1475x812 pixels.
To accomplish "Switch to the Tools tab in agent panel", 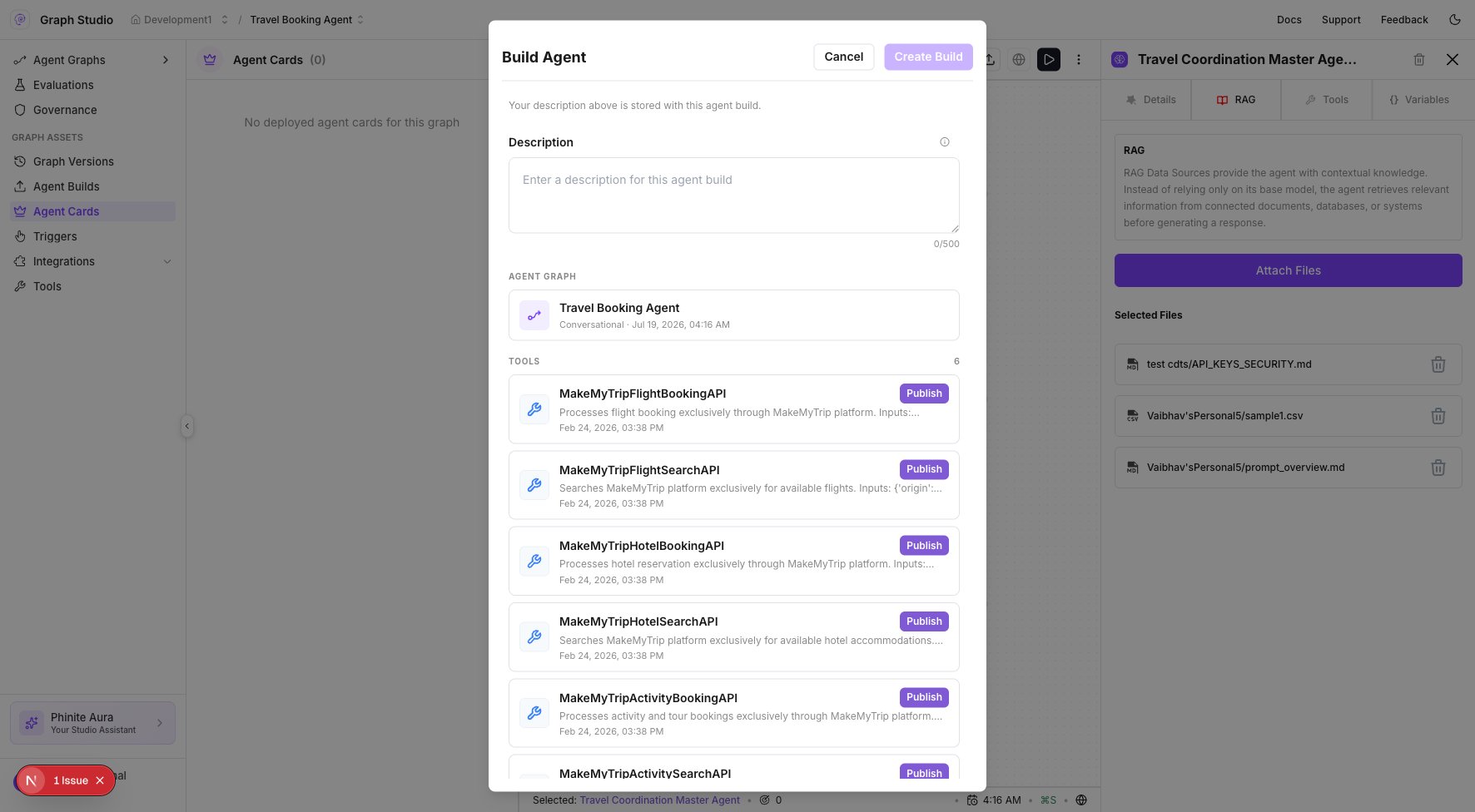I will click(x=1326, y=100).
